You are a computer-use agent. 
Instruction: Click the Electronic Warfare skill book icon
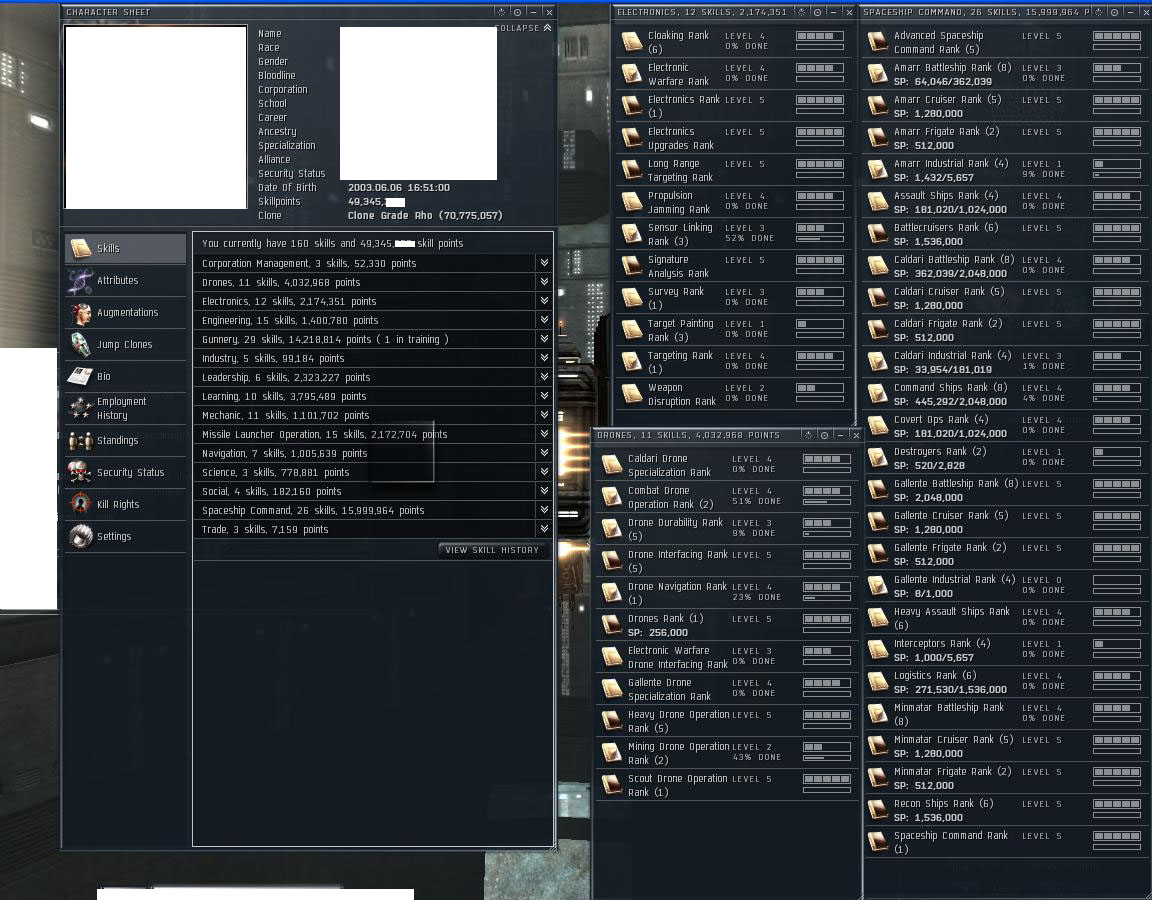[x=632, y=73]
